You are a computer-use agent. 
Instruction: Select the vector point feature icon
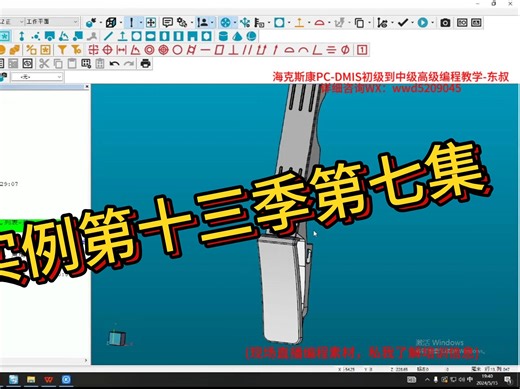[x=22, y=36]
